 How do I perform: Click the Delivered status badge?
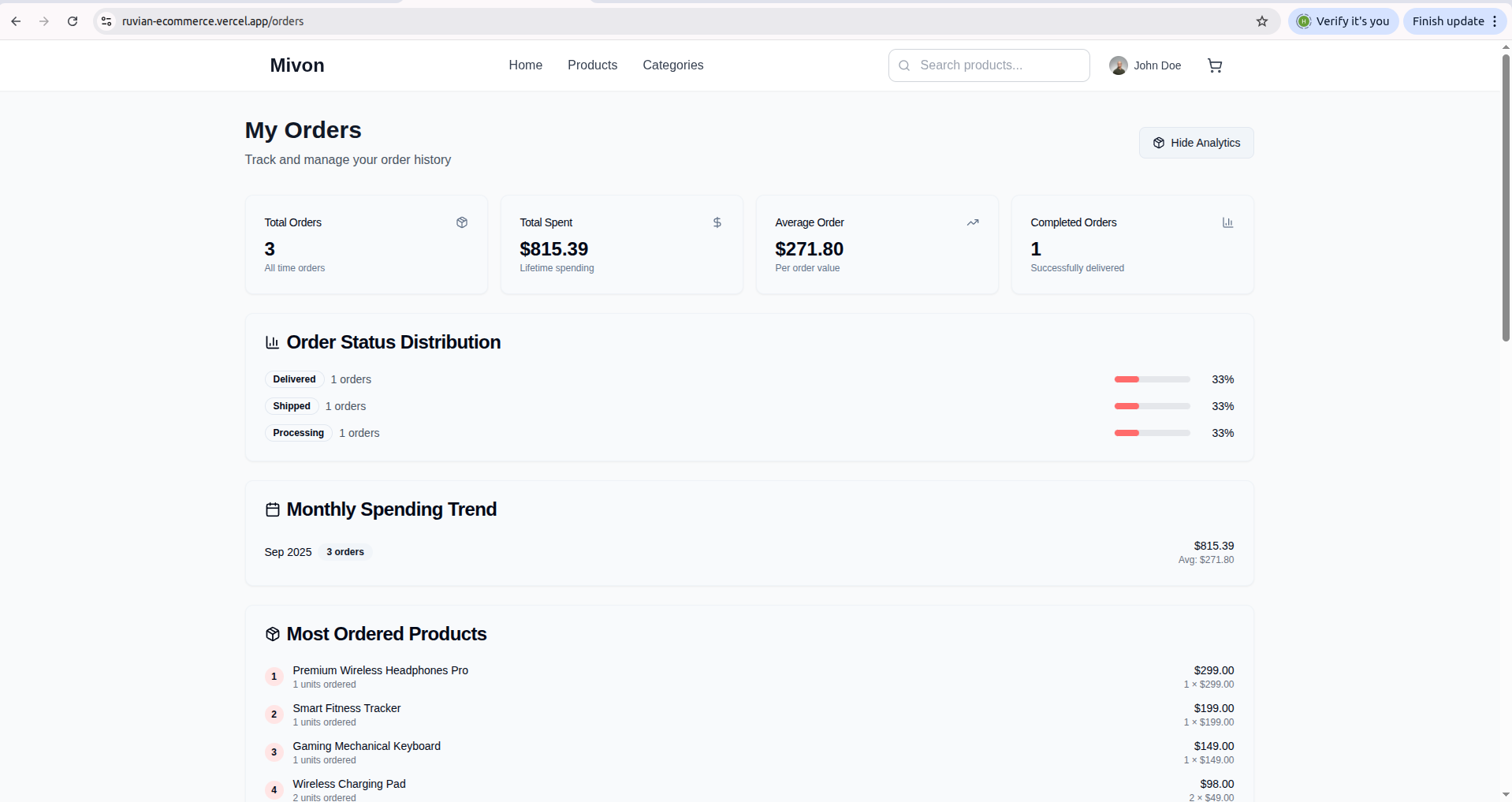pos(295,379)
